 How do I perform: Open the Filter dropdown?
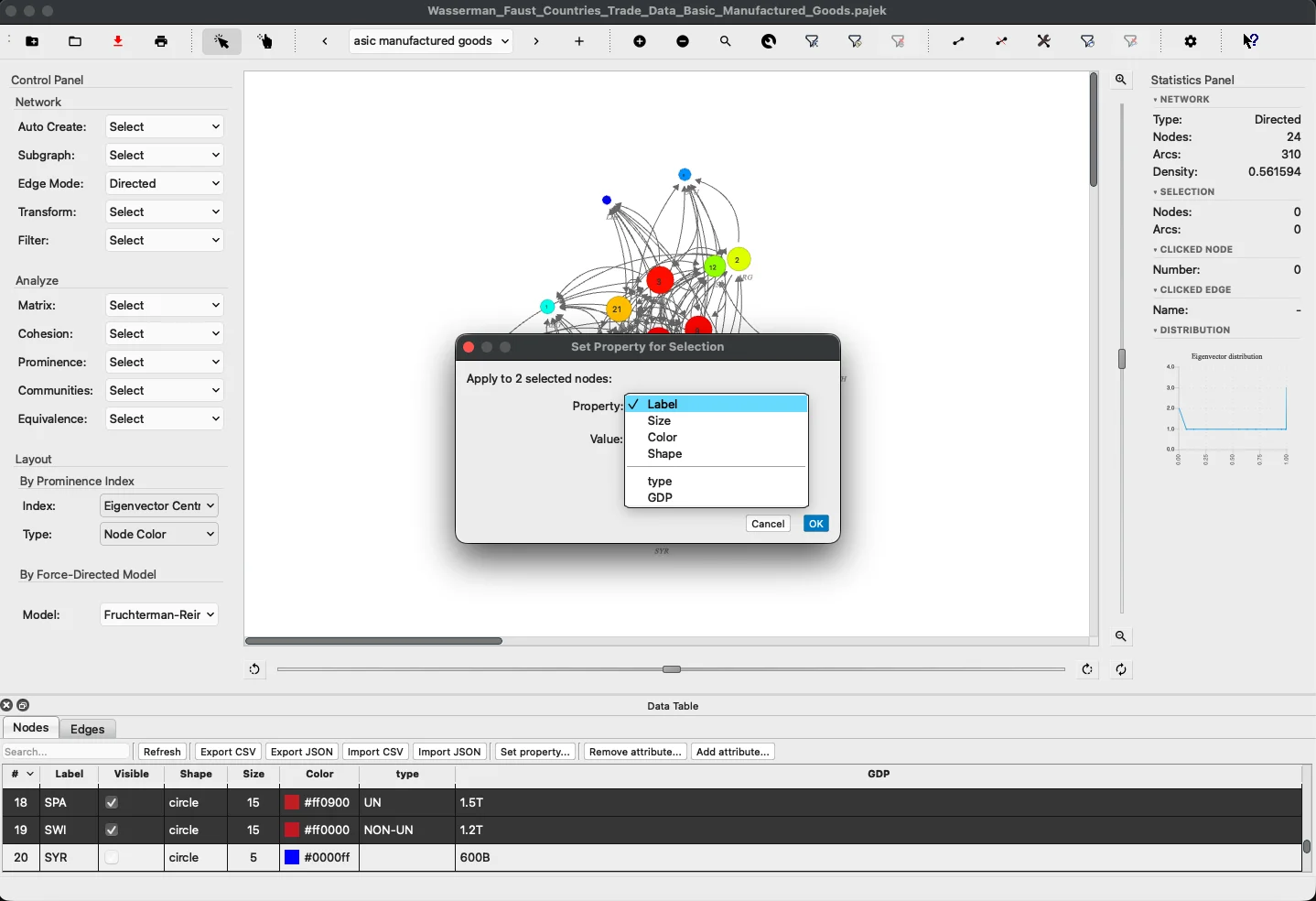(165, 241)
